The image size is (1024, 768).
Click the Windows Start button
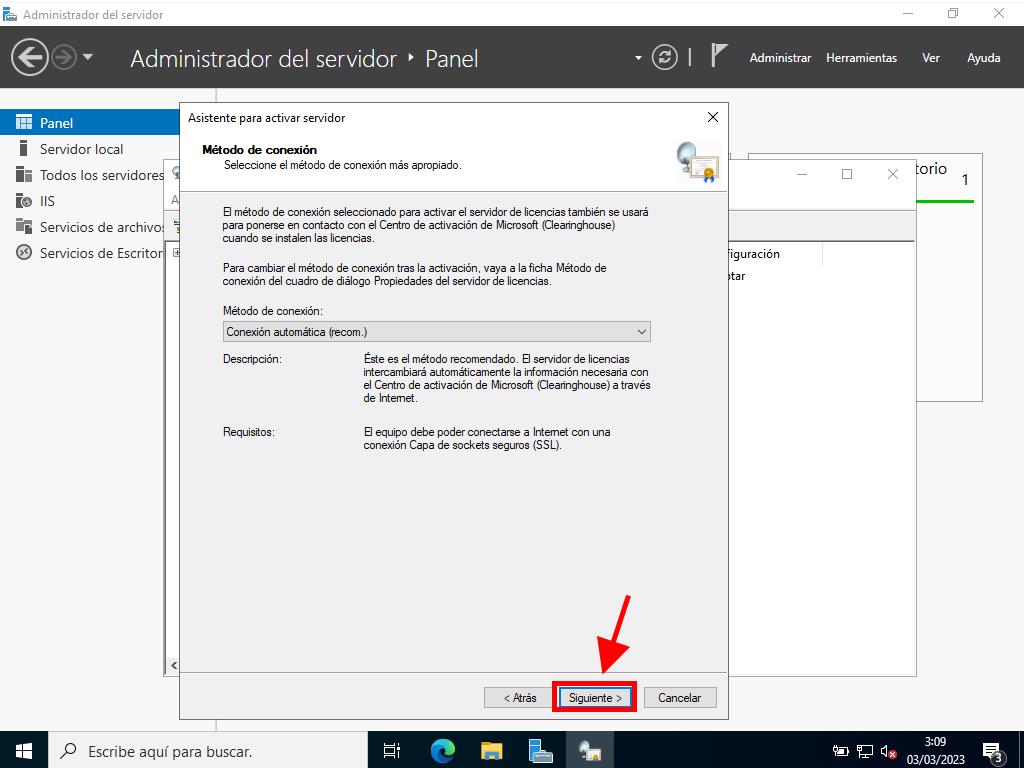click(x=23, y=750)
